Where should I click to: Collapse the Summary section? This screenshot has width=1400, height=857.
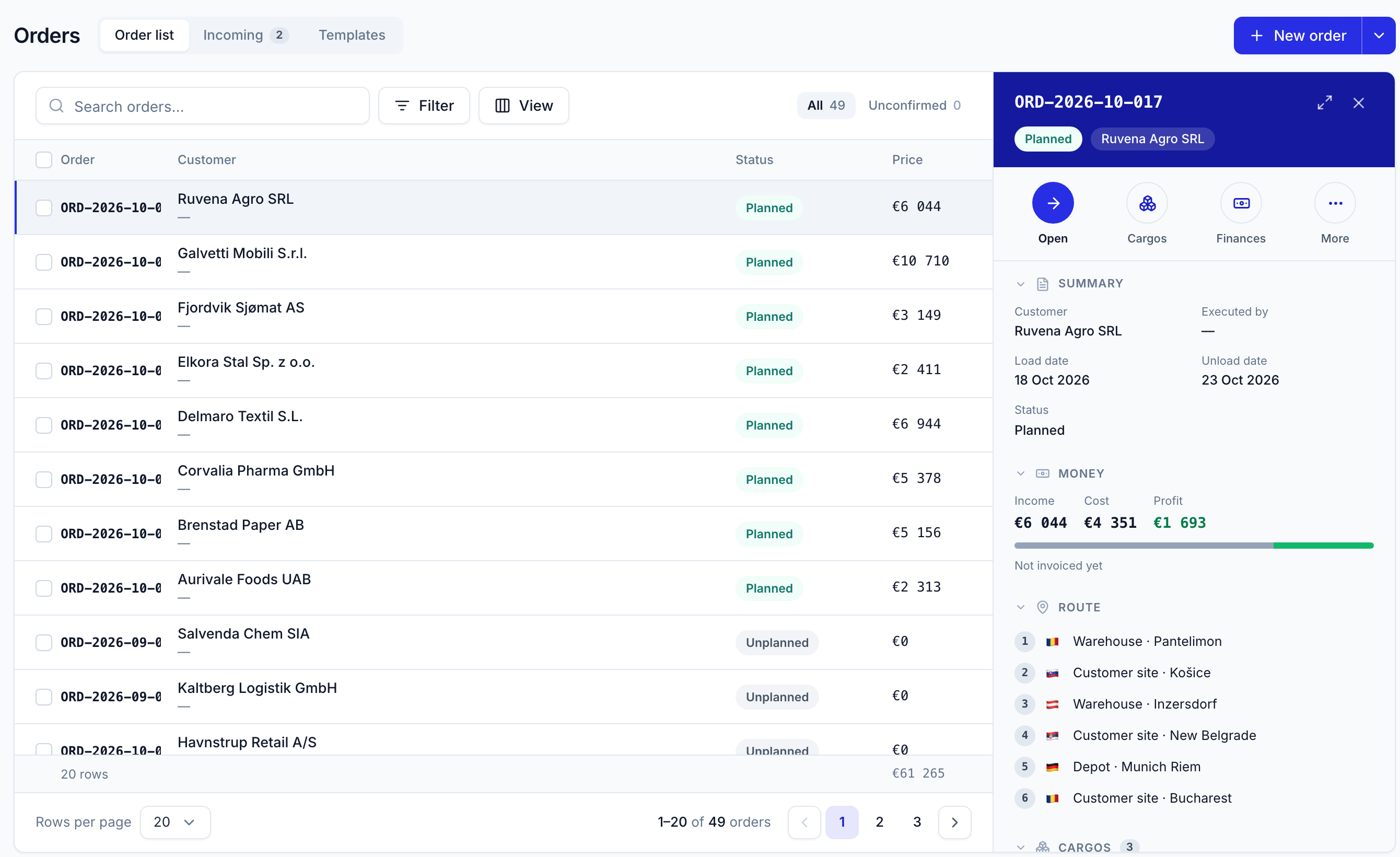pos(1020,284)
